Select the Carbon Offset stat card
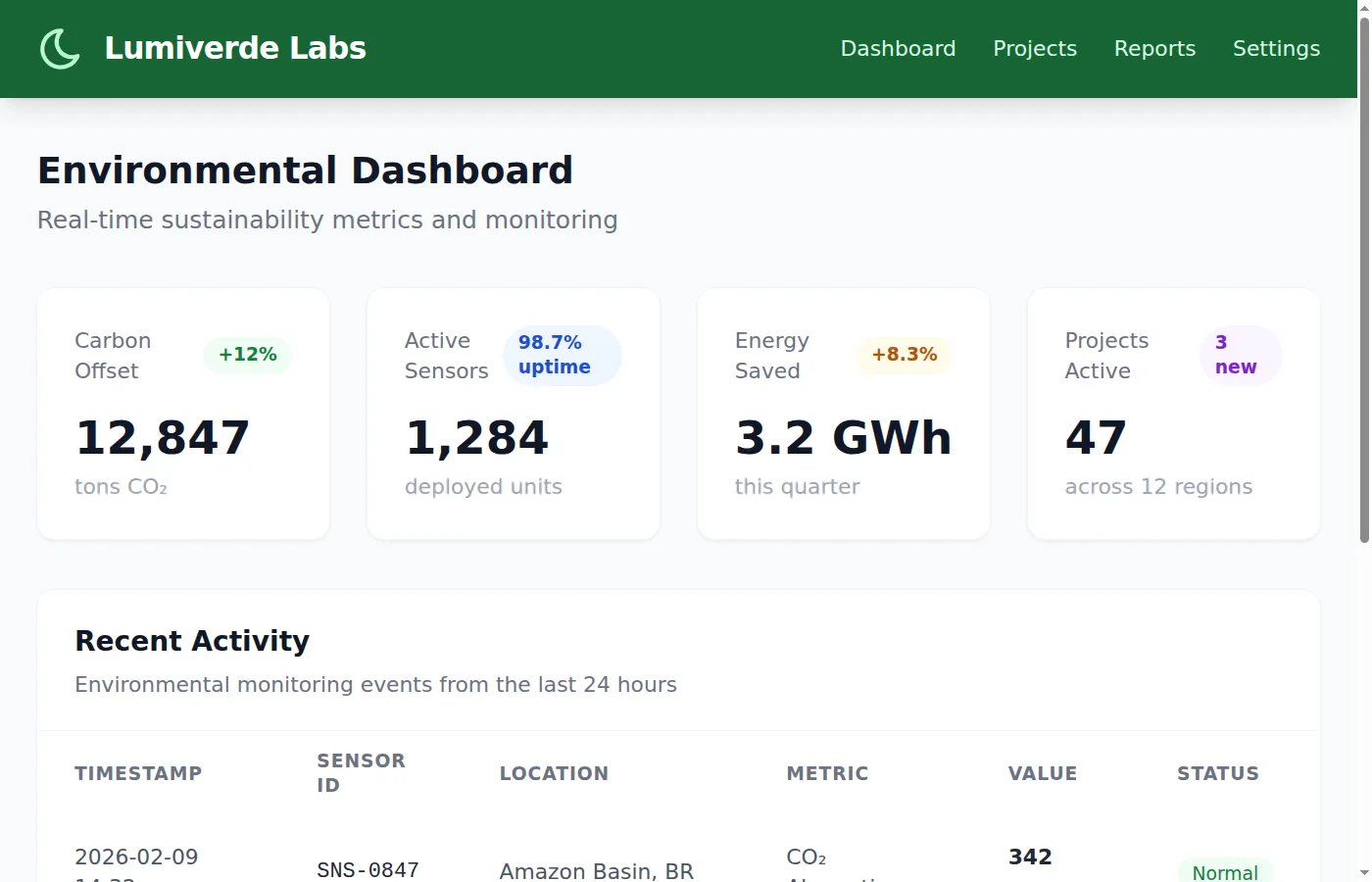The height and width of the screenshot is (882, 1372). coord(182,413)
